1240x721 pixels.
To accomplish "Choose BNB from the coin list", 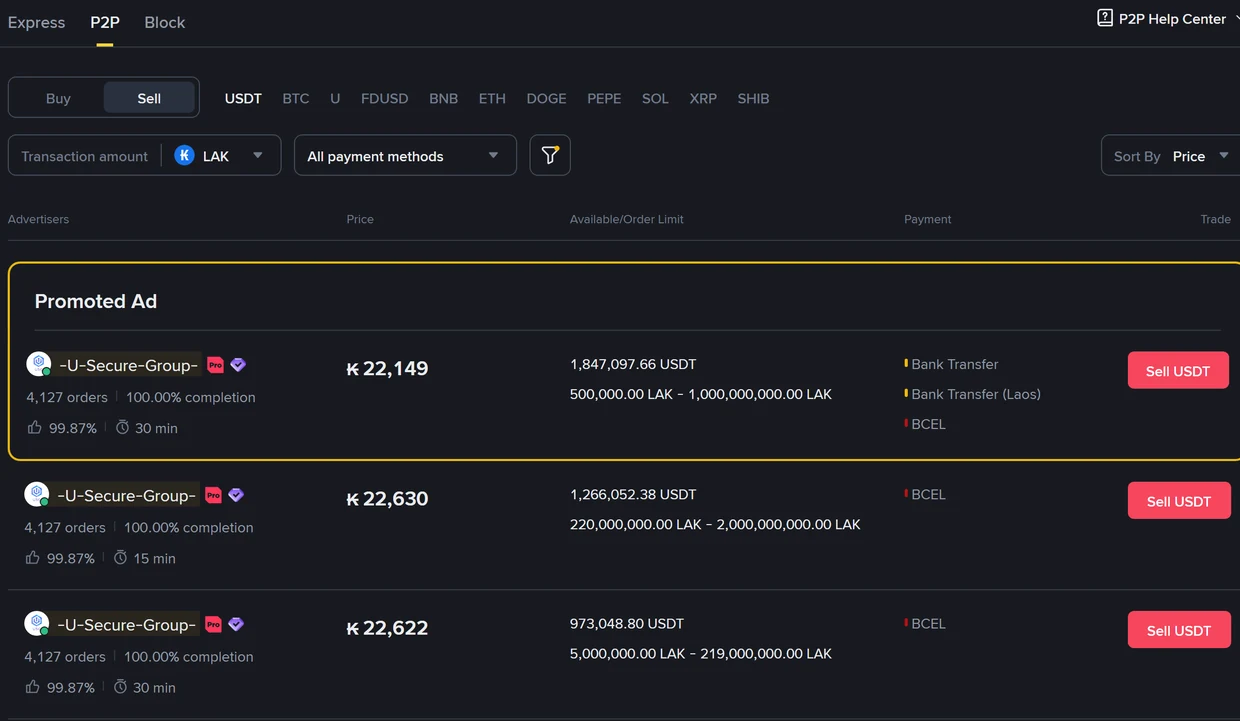I will coord(443,98).
